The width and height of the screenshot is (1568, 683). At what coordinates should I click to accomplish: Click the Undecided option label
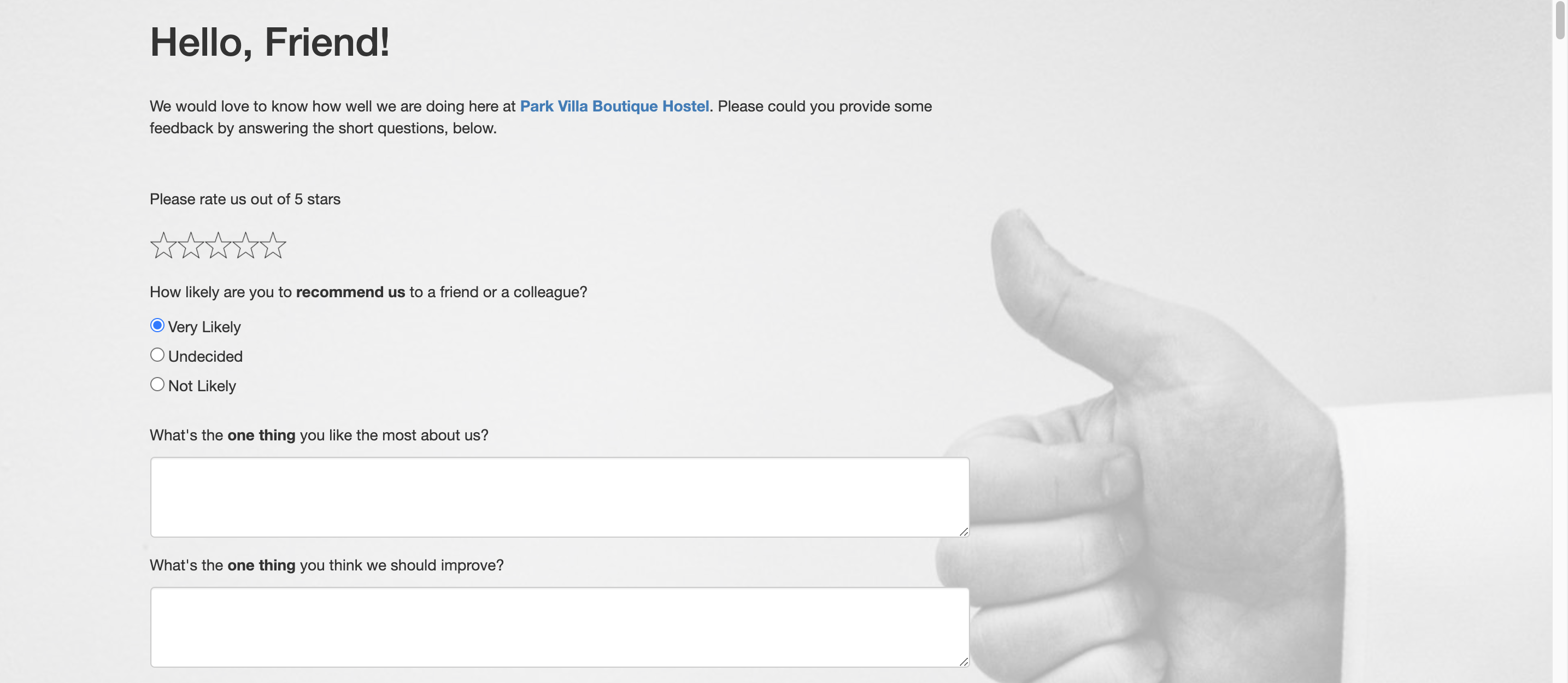pos(205,356)
